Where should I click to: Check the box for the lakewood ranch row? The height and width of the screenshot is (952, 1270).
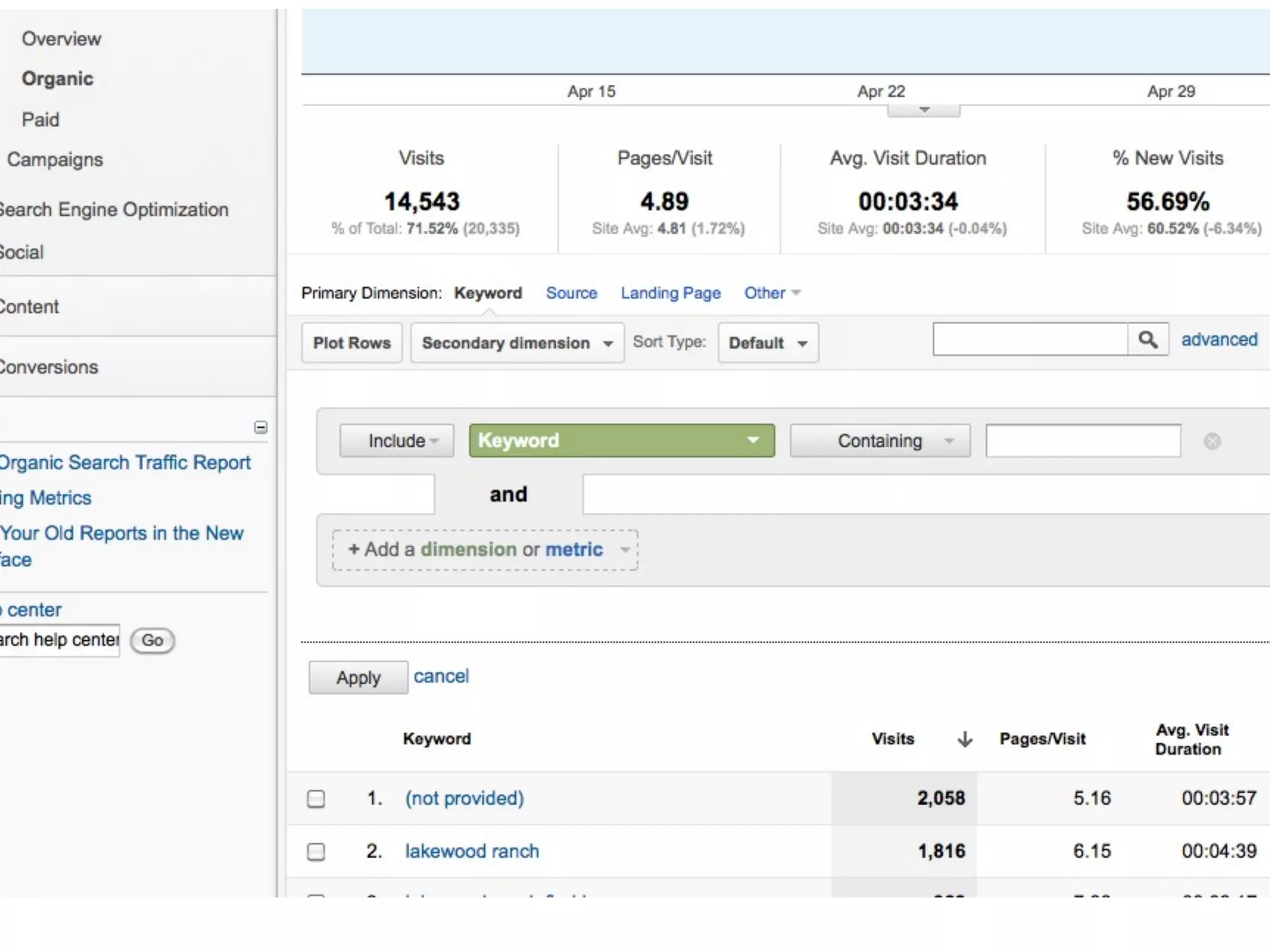pyautogui.click(x=316, y=852)
